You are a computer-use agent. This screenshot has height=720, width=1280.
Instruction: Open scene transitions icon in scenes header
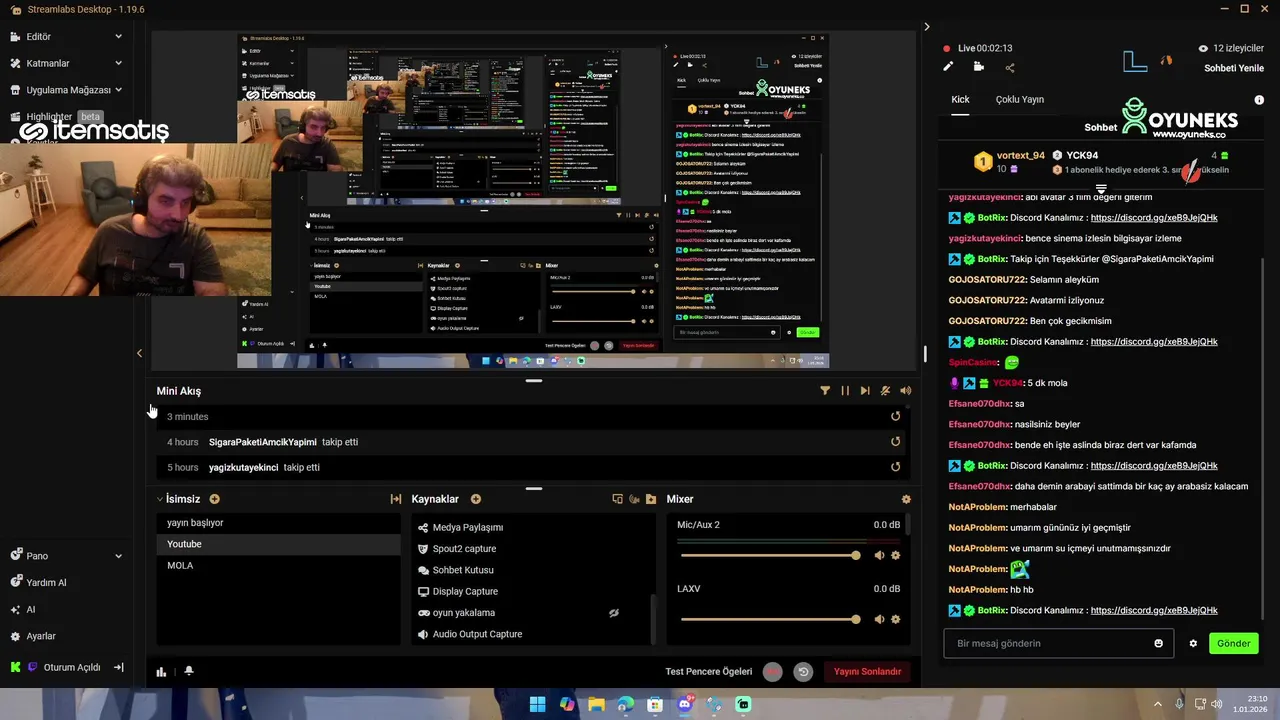(396, 499)
